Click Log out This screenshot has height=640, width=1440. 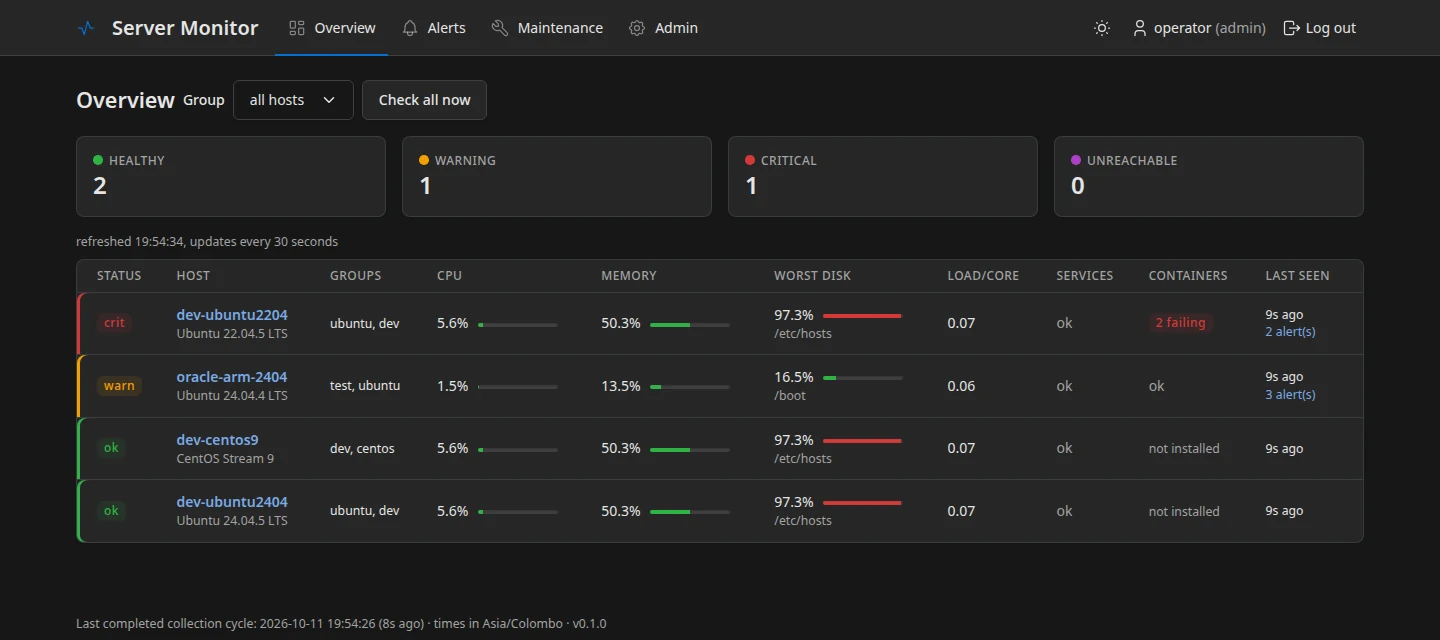[x=1320, y=28]
